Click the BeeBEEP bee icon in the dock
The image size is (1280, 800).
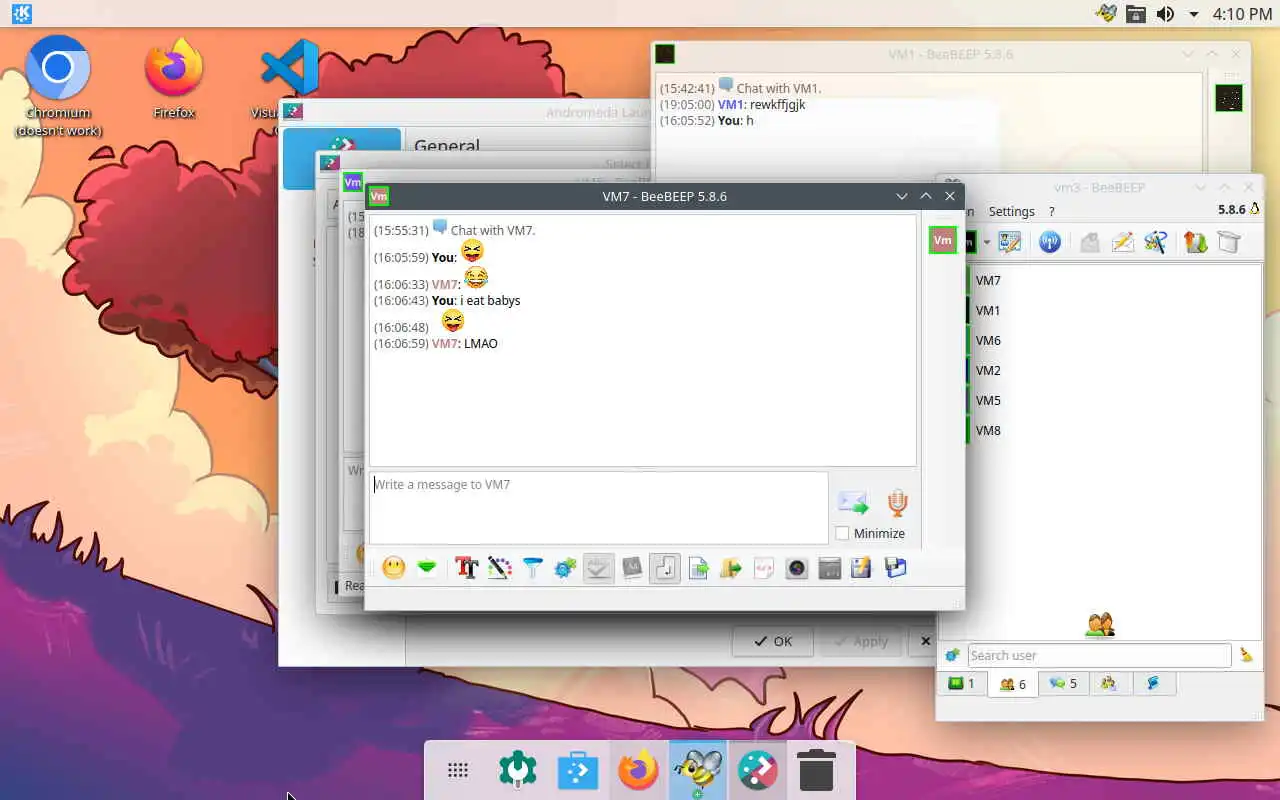tap(698, 771)
